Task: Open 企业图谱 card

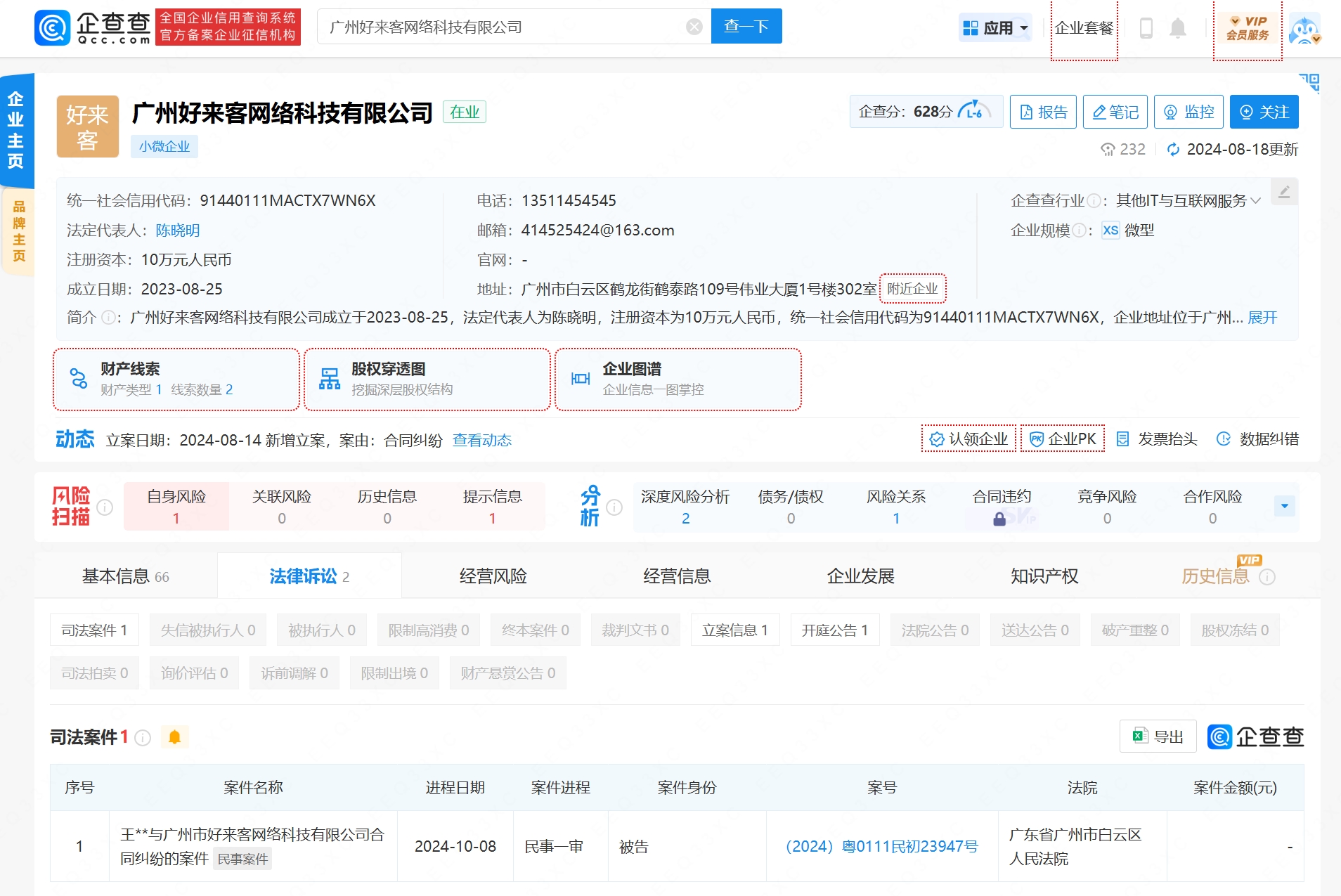Action: pyautogui.click(x=678, y=379)
